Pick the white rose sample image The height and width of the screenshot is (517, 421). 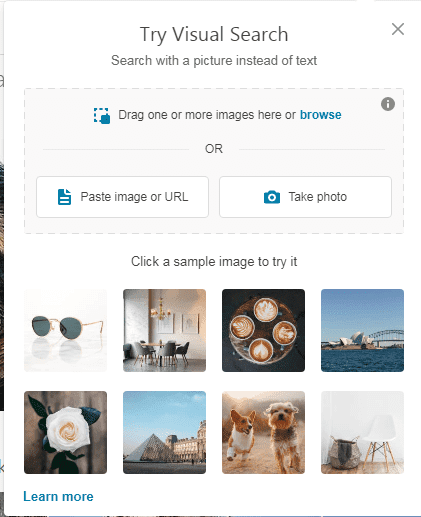coord(65,432)
